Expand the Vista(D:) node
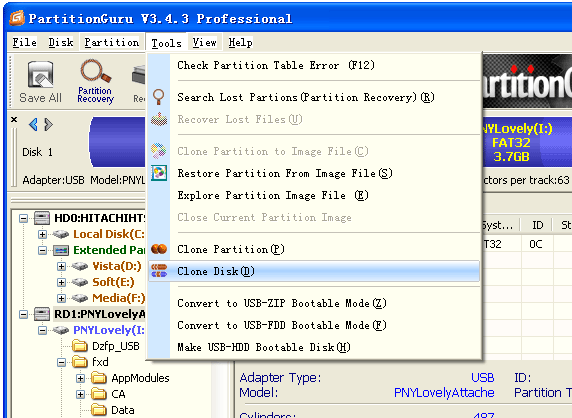The image size is (572, 418). coord(61,267)
